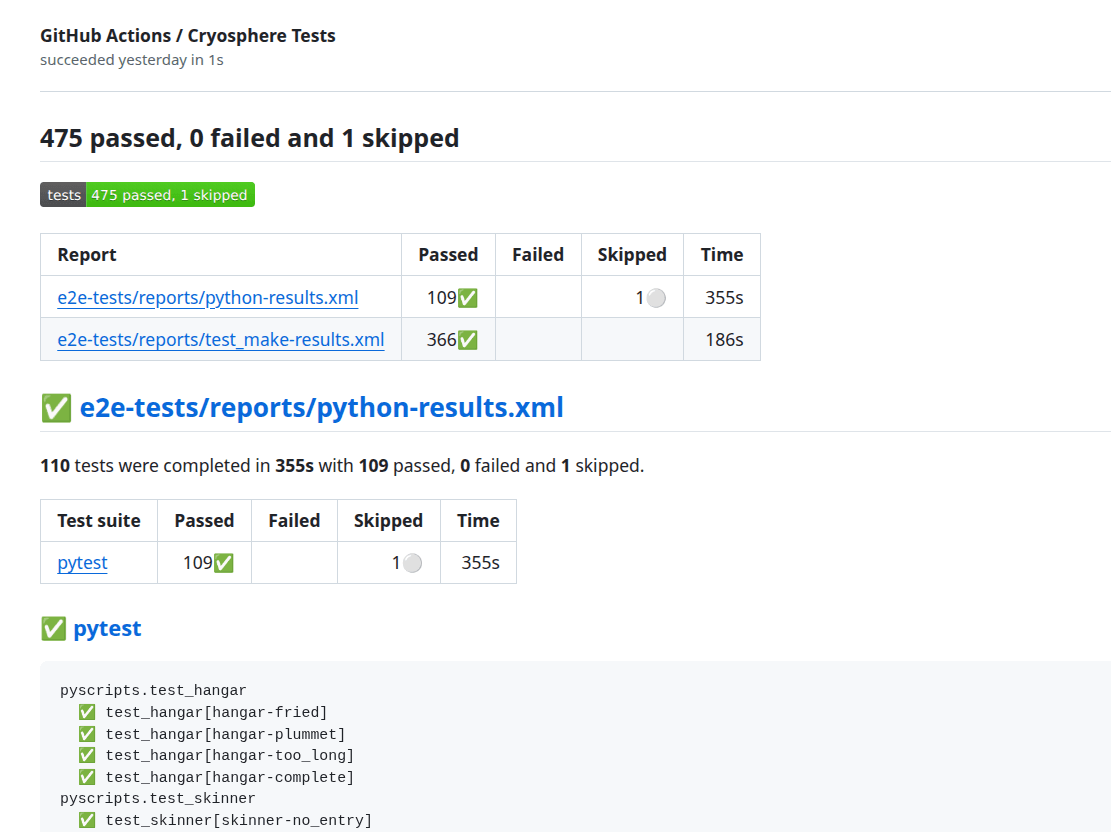Screen dimensions: 1111x832
Task: Click the 'GitHub Actions / Cryosphere Tests' title
Action: click(x=188, y=36)
